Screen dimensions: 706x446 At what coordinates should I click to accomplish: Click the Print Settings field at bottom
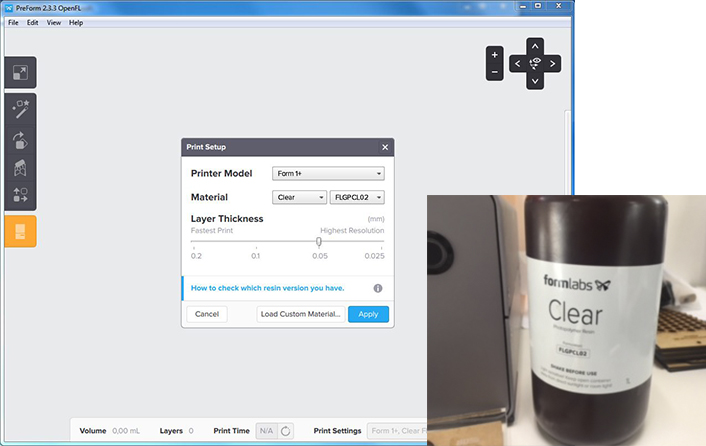397,431
